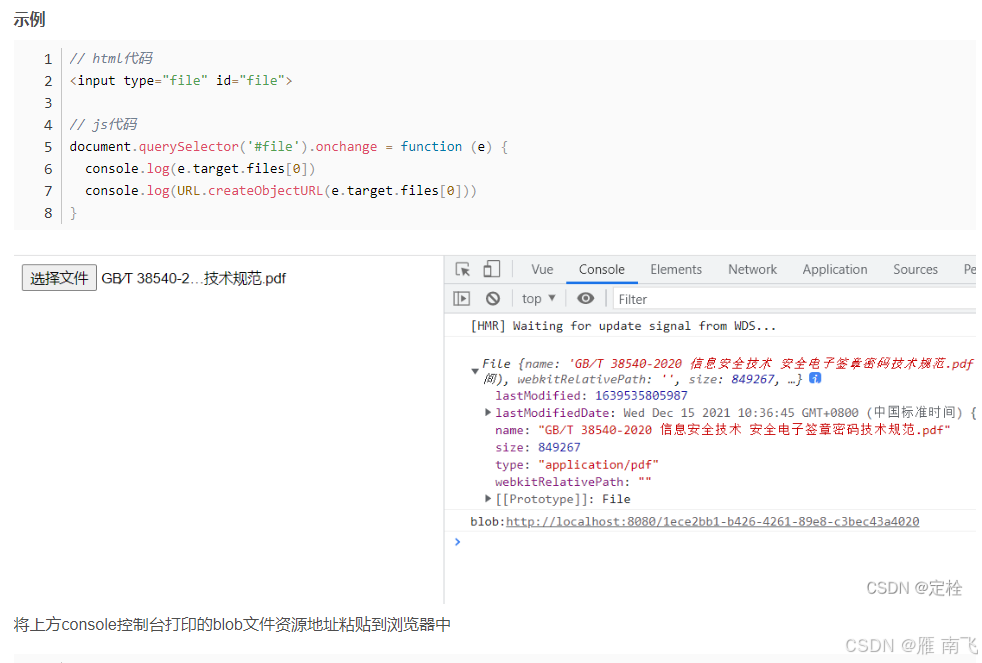The width and height of the screenshot is (982, 663).
Task: Click the 选择文件 file chooser button
Action: click(59, 278)
